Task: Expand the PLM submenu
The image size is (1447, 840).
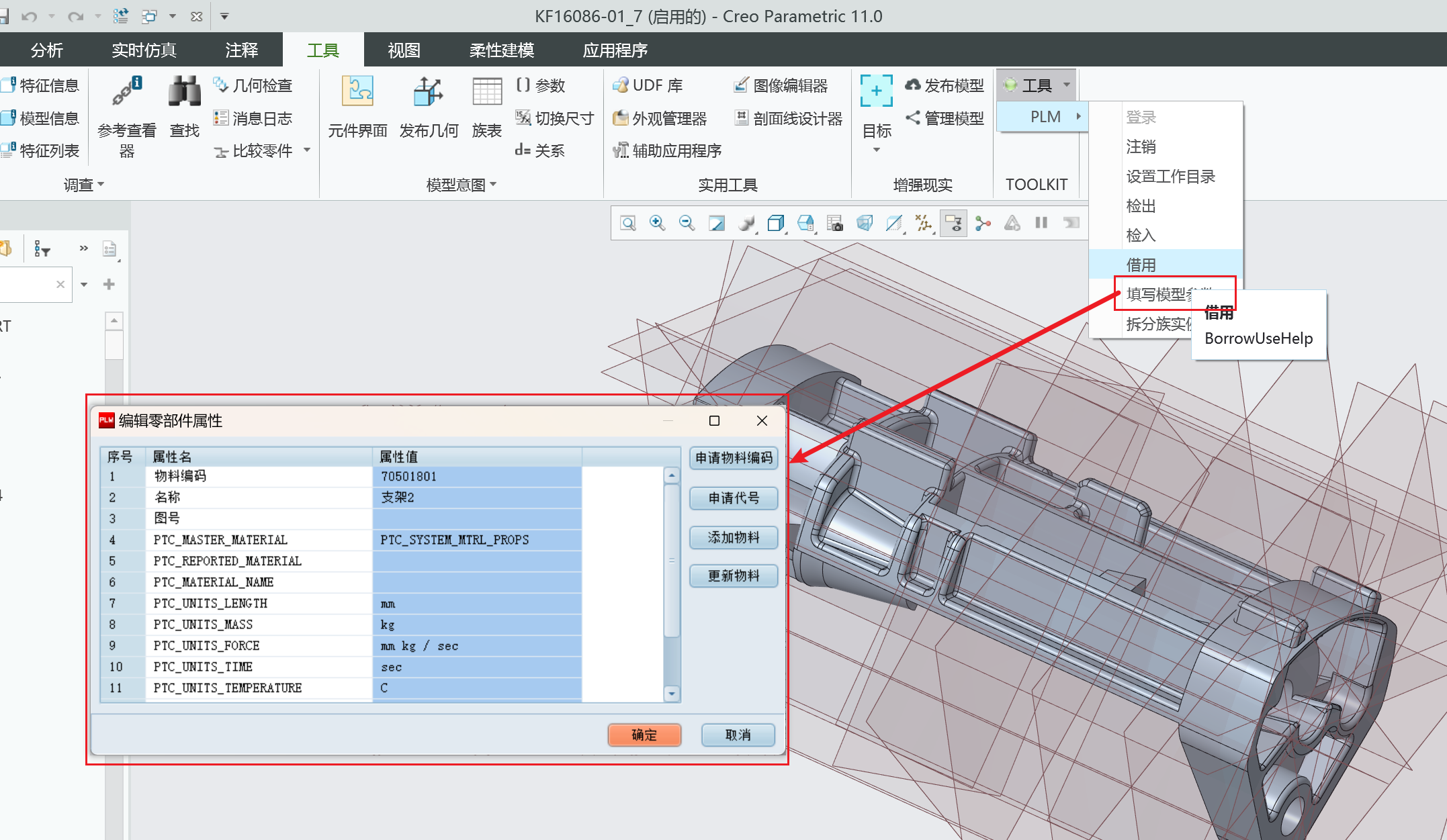Action: click(1043, 117)
